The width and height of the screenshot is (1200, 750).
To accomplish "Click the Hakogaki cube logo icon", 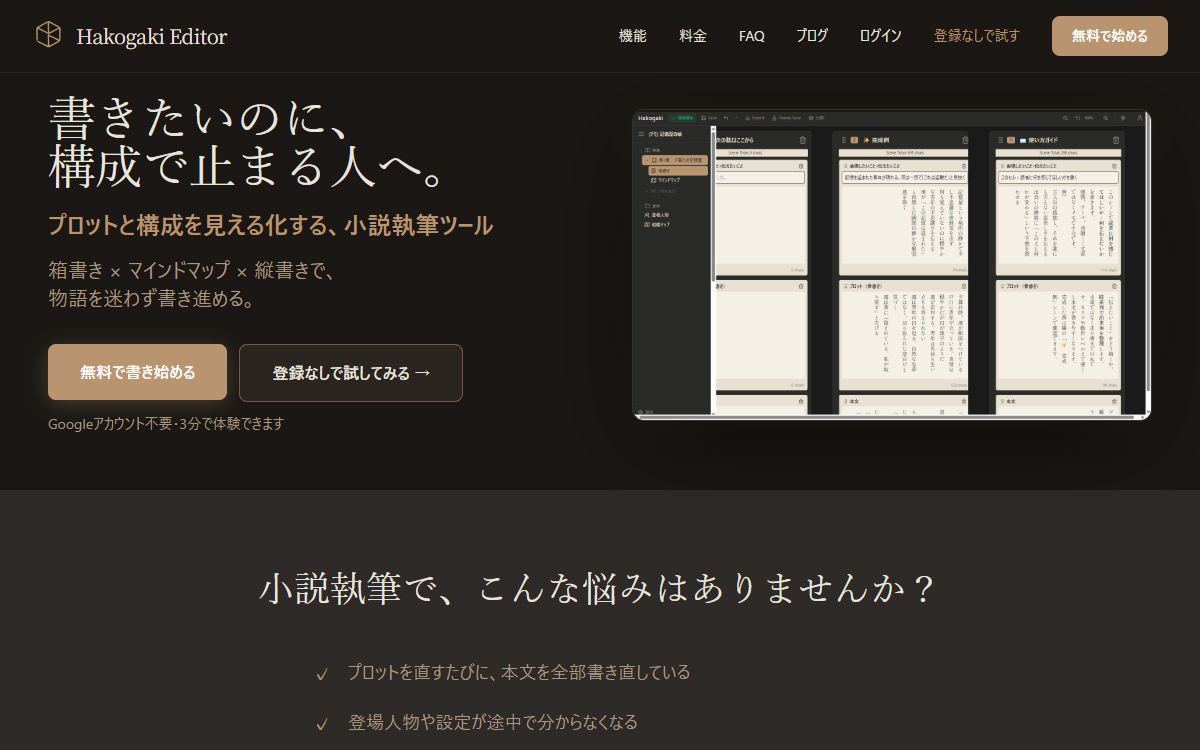I will 48,36.
